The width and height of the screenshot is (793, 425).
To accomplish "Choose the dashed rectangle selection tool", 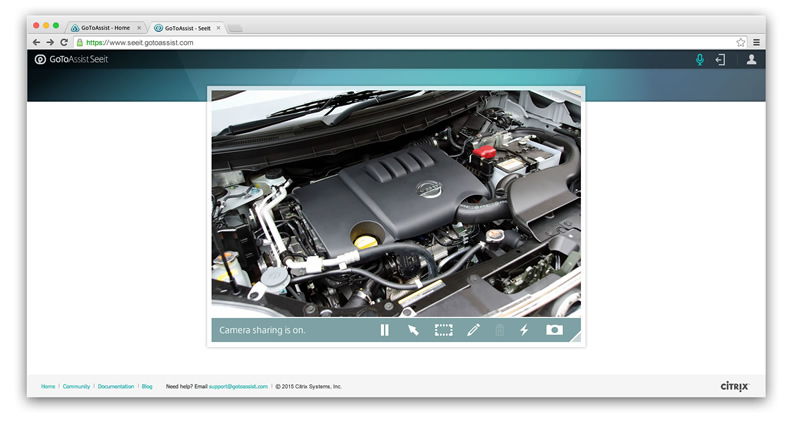I will tap(444, 330).
